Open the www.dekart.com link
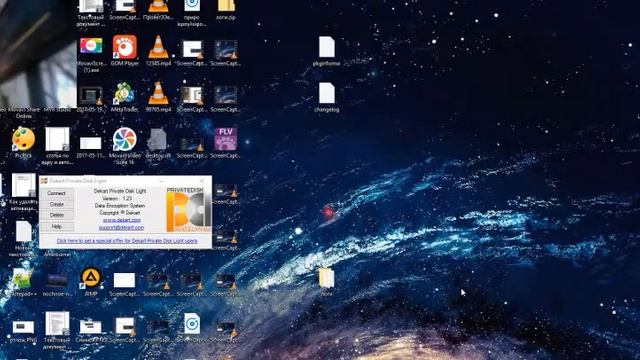The width and height of the screenshot is (640, 360). pyautogui.click(x=122, y=220)
